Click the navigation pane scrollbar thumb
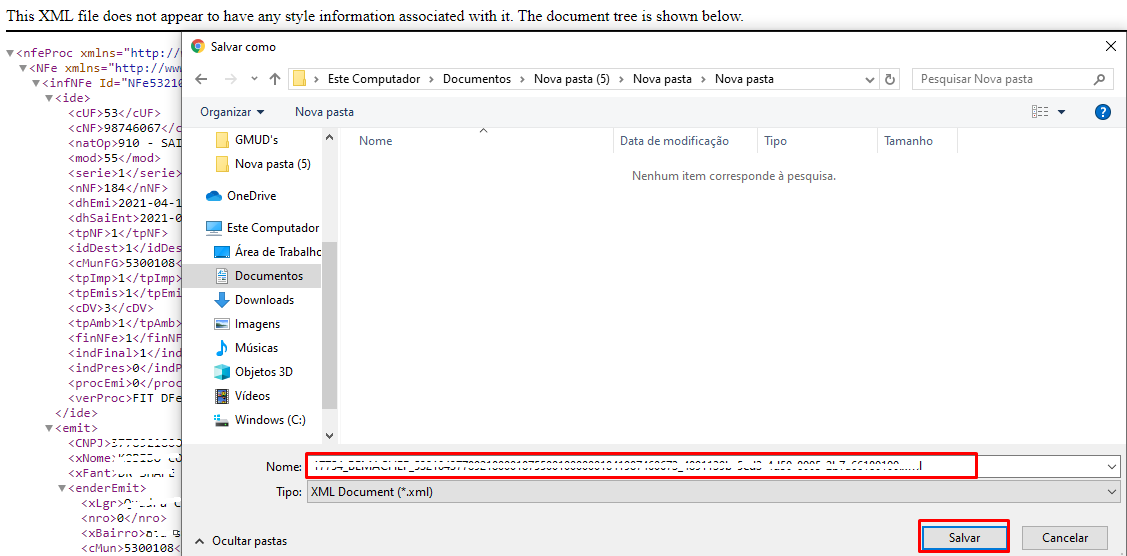 (329, 325)
